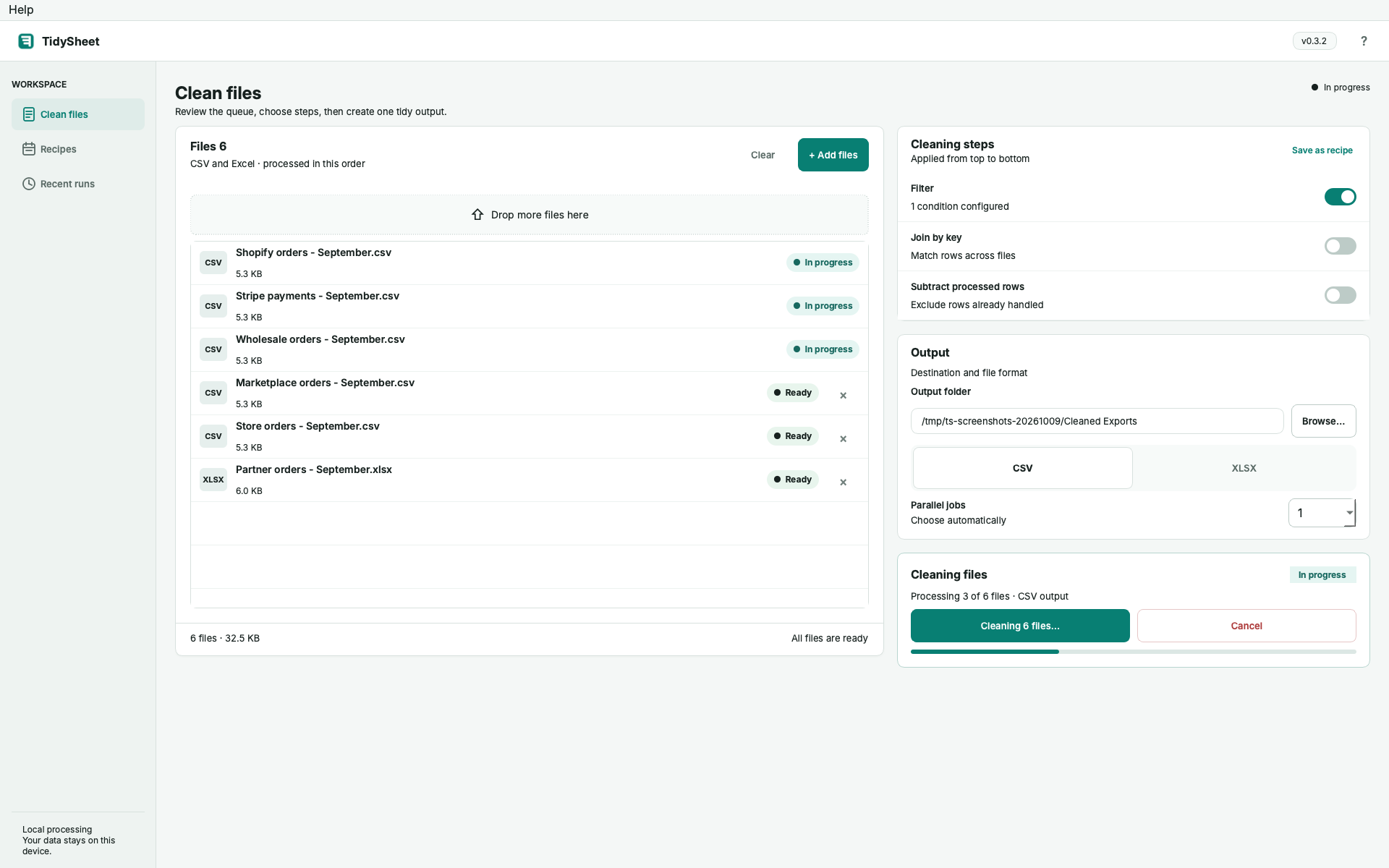Image resolution: width=1389 pixels, height=868 pixels.
Task: Enable Subtract processed rows toggle
Action: point(1340,295)
